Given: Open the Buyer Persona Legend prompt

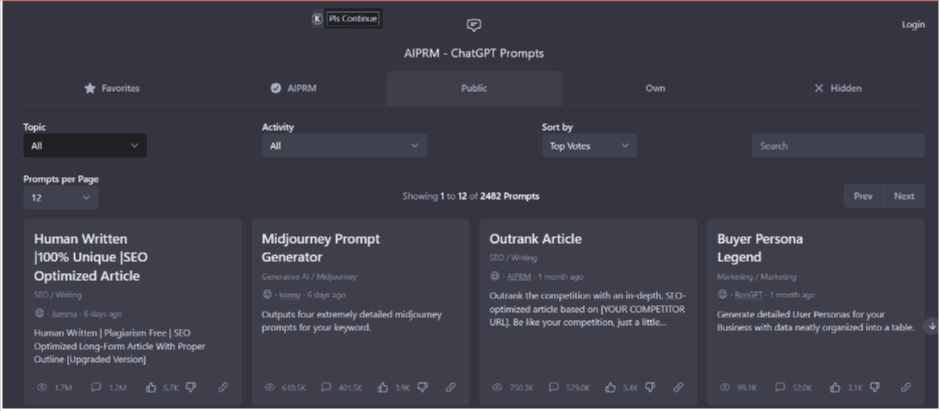Looking at the screenshot, I should (760, 248).
